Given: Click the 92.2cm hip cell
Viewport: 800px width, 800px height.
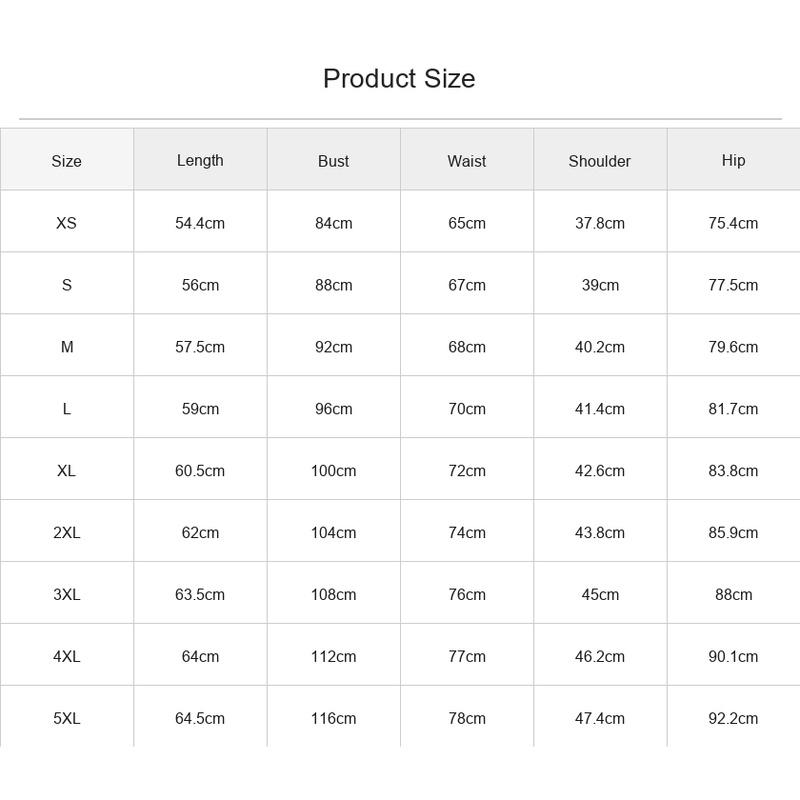Looking at the screenshot, I should click(733, 718).
